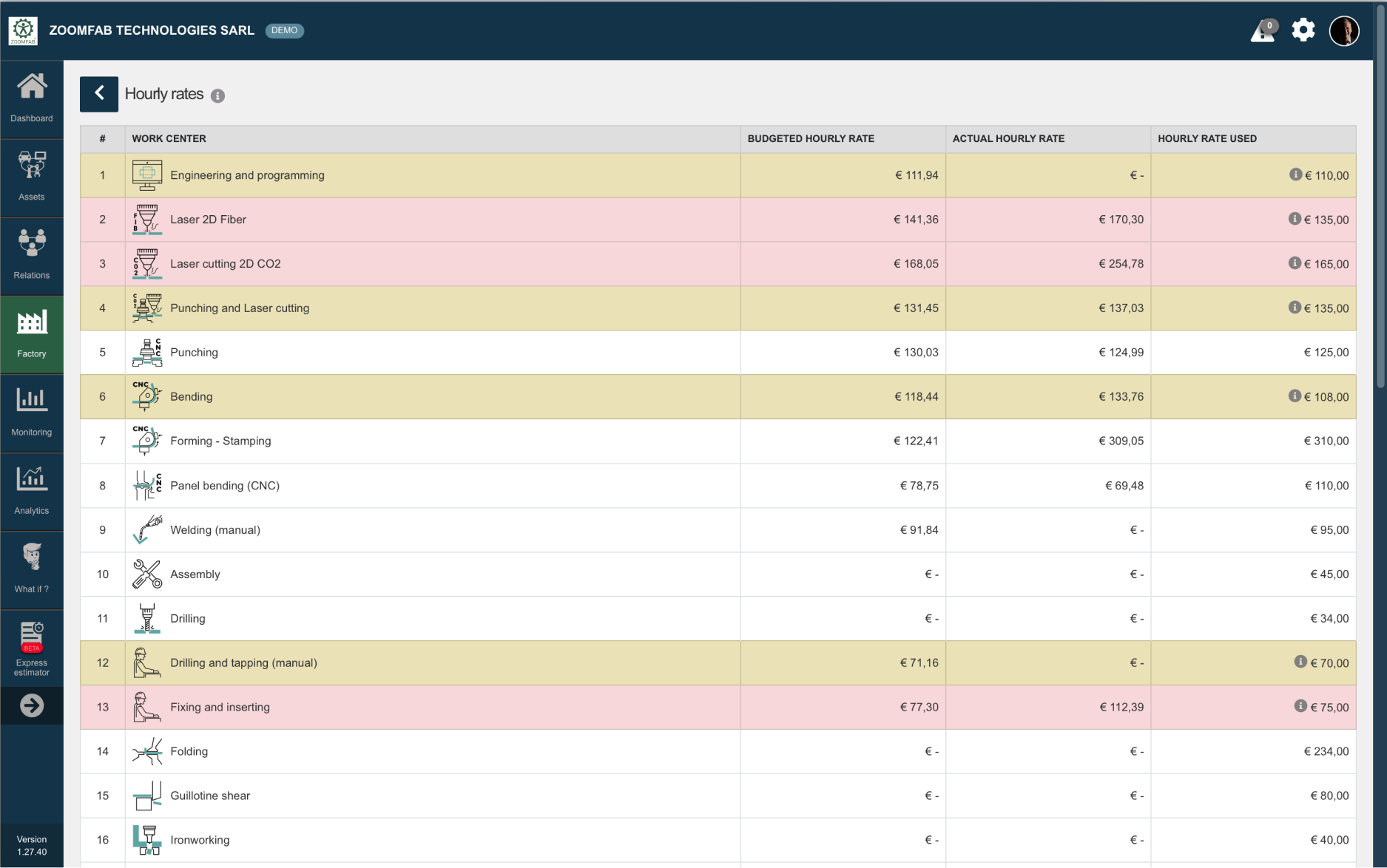Click the info icon next to Bending rate used
This screenshot has width=1387, height=868.
coord(1295,396)
